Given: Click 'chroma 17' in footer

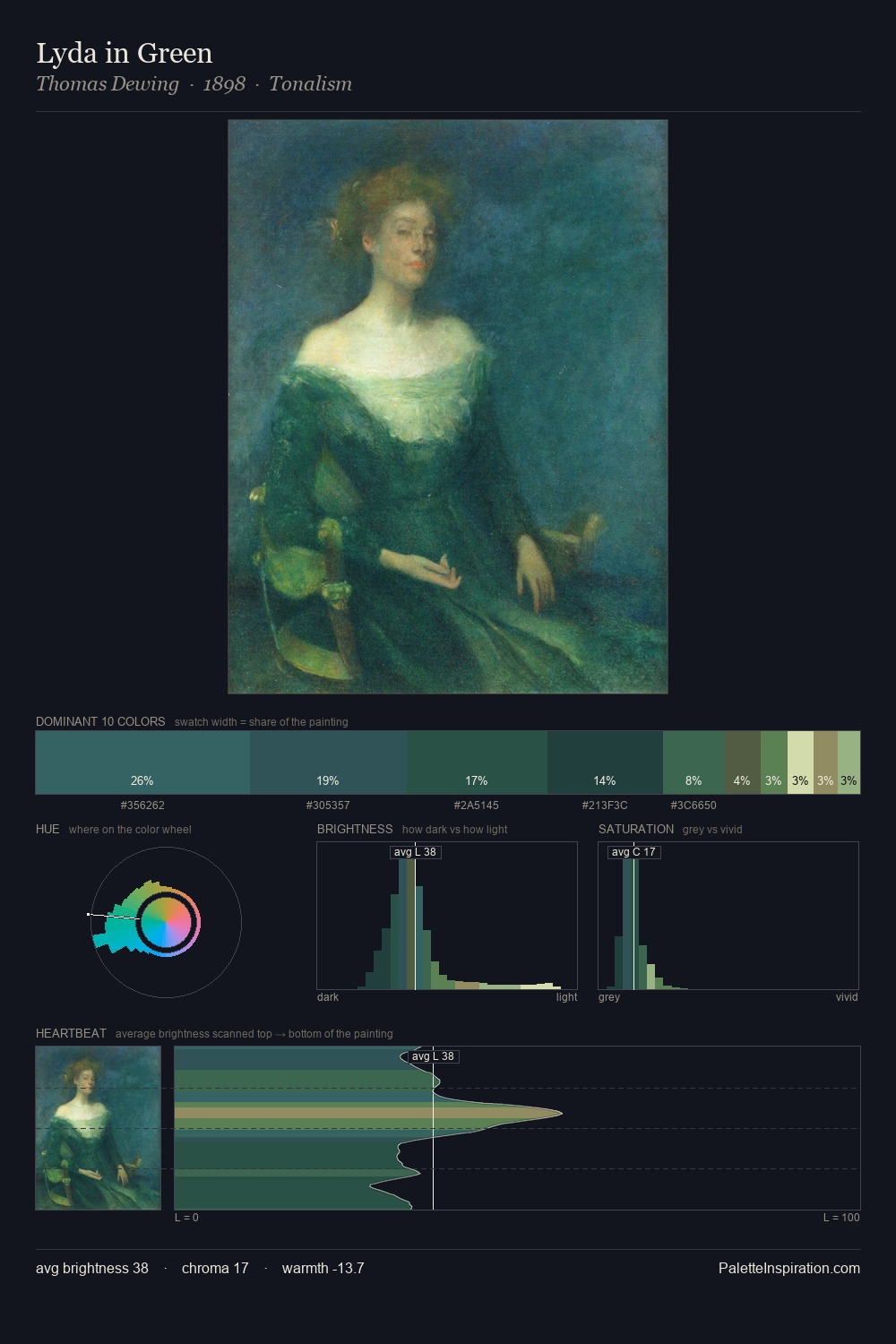Looking at the screenshot, I should 215,1268.
